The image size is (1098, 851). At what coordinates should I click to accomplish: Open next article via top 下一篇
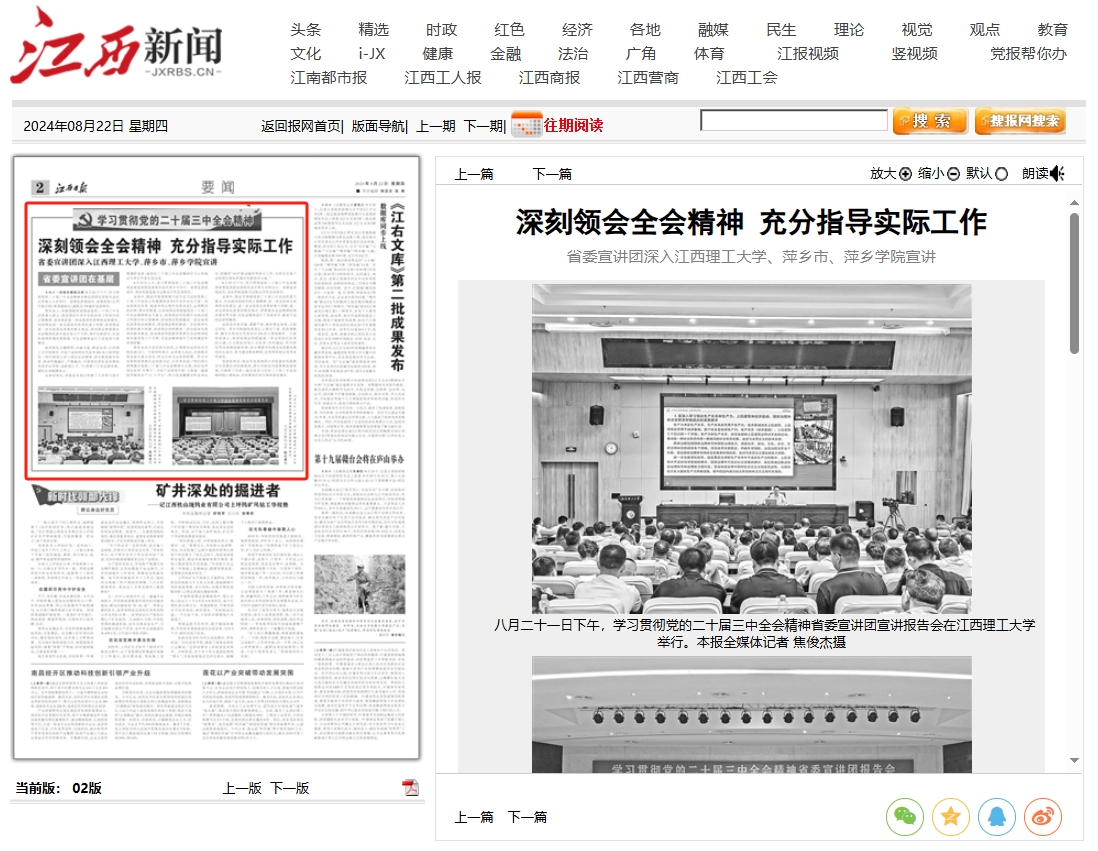click(x=551, y=174)
